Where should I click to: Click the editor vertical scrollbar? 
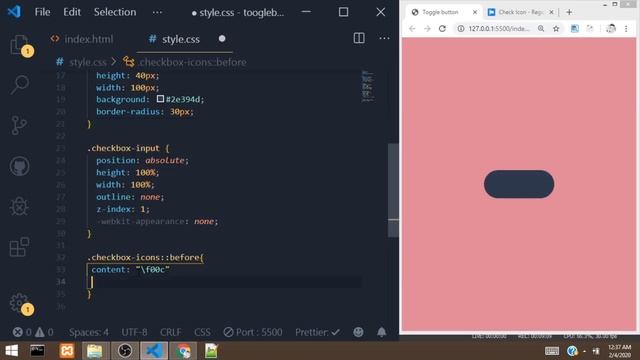(x=393, y=190)
